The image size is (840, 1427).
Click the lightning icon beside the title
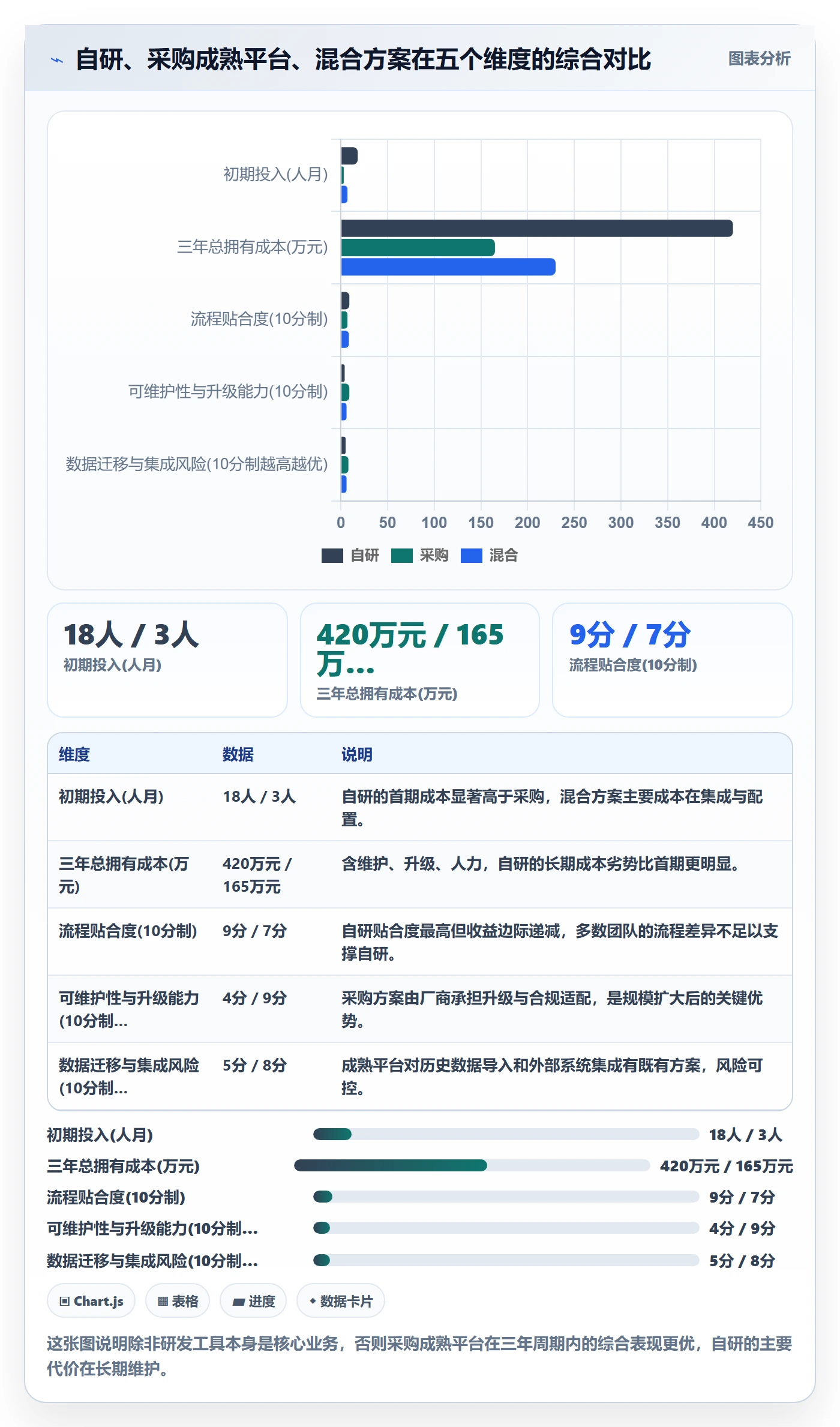tap(56, 60)
